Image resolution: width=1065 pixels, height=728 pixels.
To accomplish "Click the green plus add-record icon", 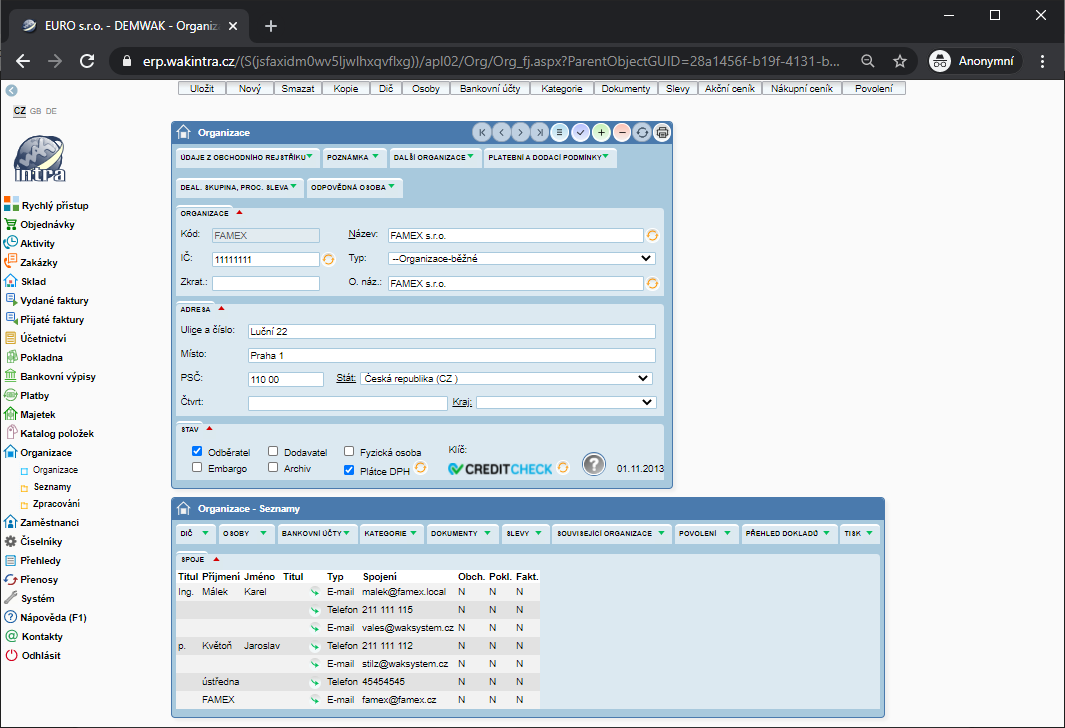I will [x=601, y=132].
